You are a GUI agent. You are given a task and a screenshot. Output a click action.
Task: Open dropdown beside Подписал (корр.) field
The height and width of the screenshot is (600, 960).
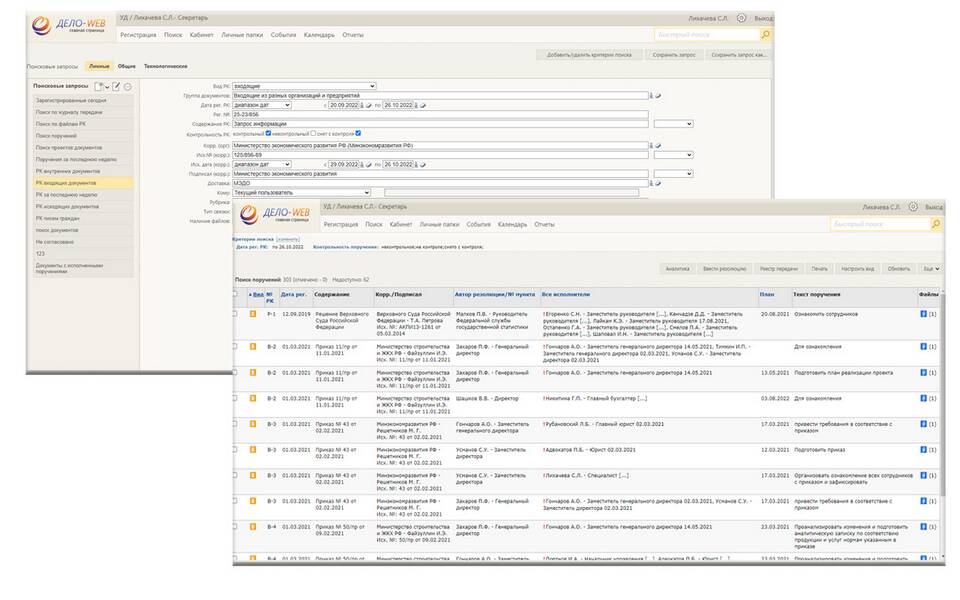(x=673, y=174)
